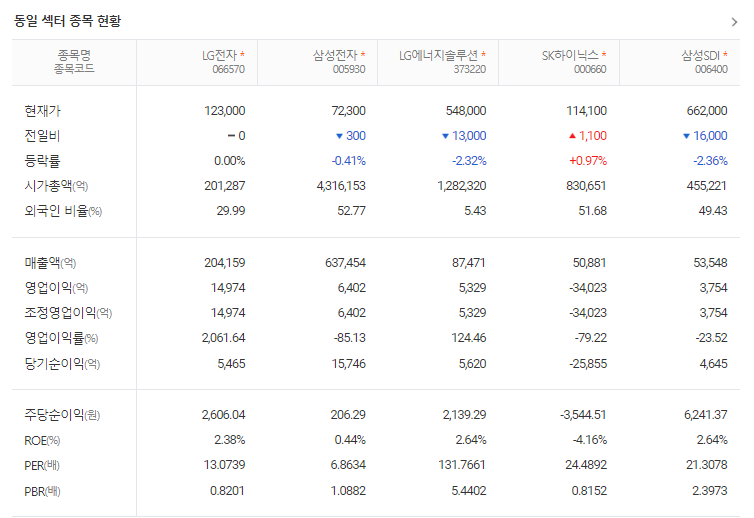Click ROE value 0.44%
The height and width of the screenshot is (518, 754).
[350, 440]
